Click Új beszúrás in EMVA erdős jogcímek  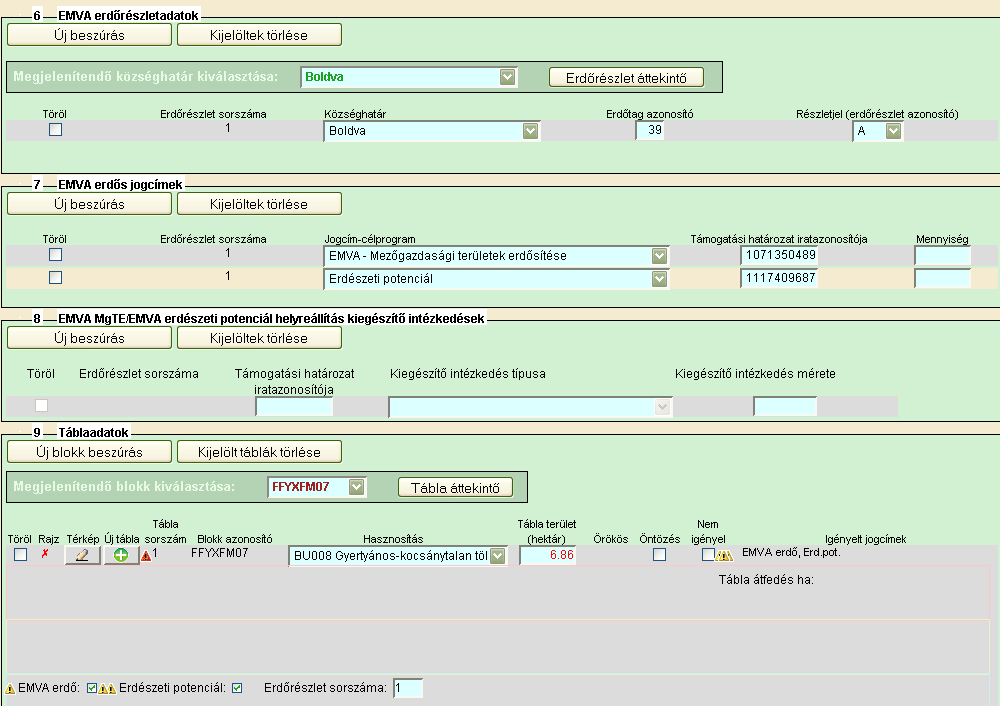[x=89, y=204]
